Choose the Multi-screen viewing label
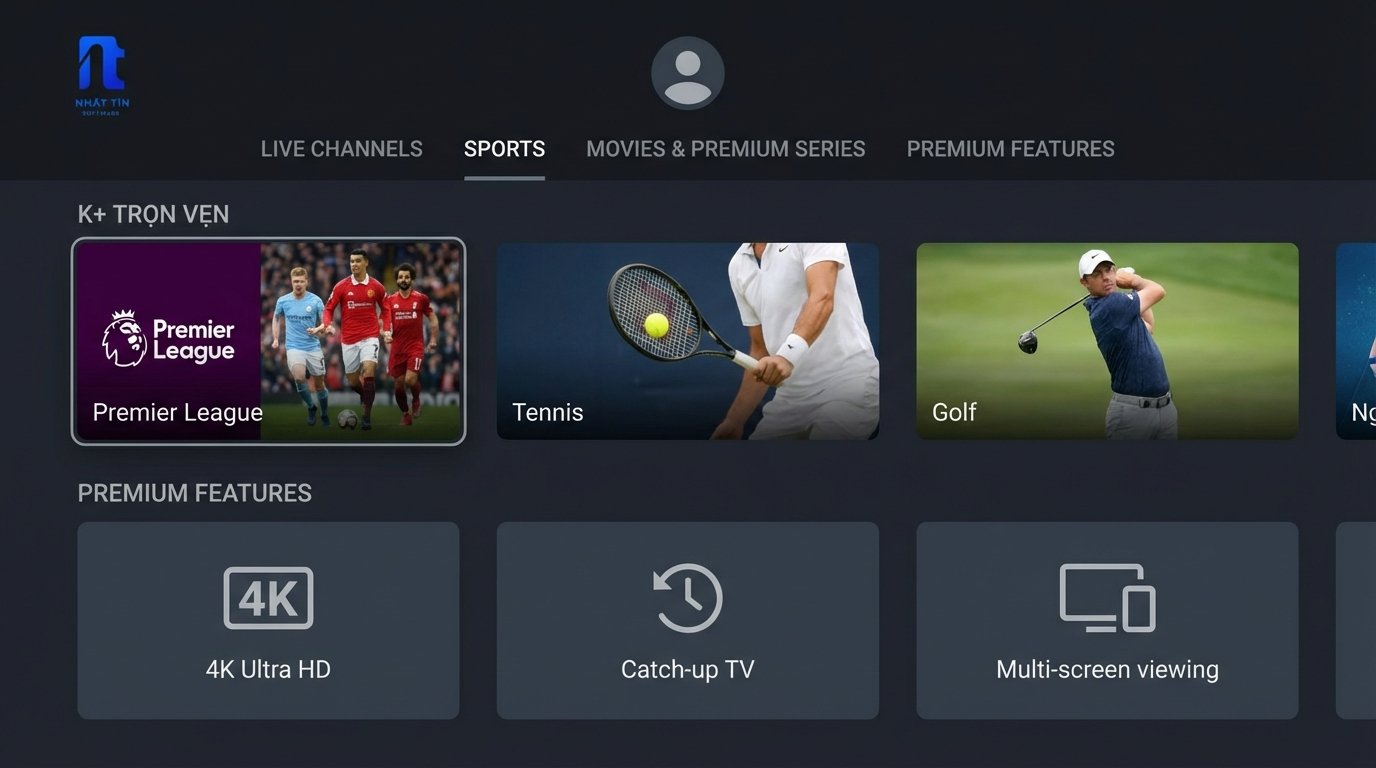 [x=1107, y=669]
